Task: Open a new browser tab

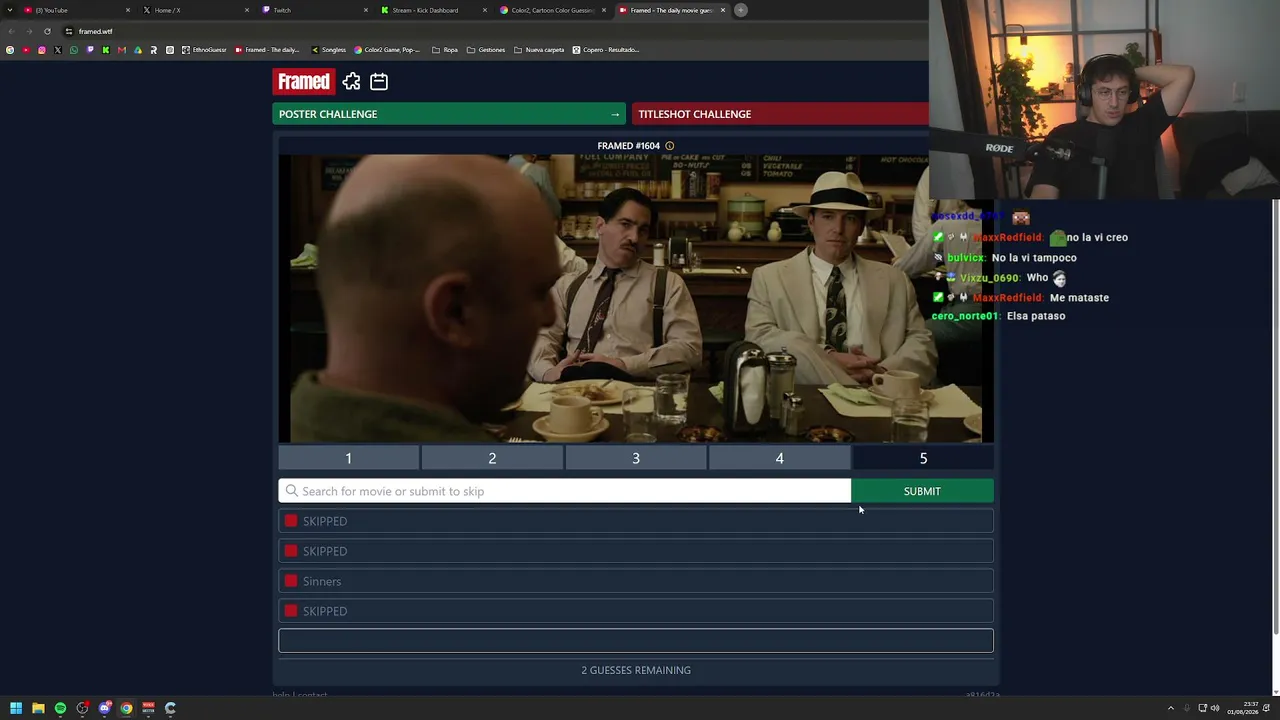Action: tap(741, 10)
